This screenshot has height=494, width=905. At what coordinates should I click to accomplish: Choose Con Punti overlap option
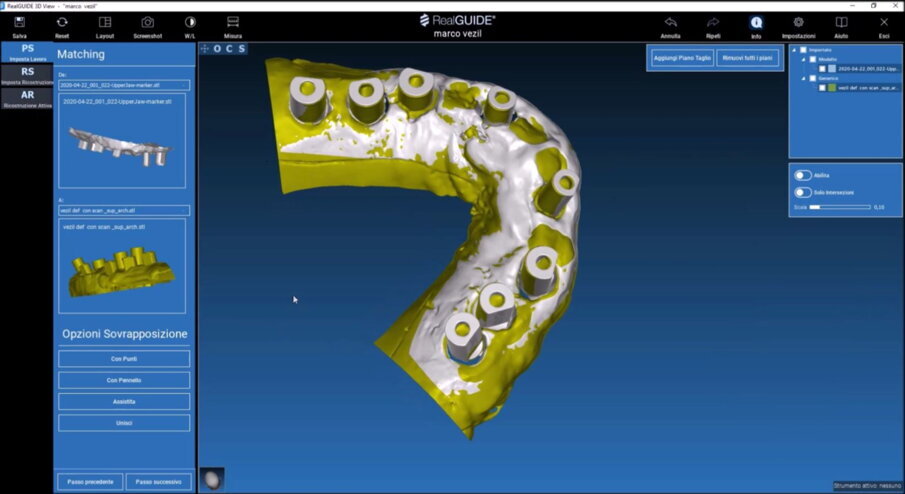[124, 358]
